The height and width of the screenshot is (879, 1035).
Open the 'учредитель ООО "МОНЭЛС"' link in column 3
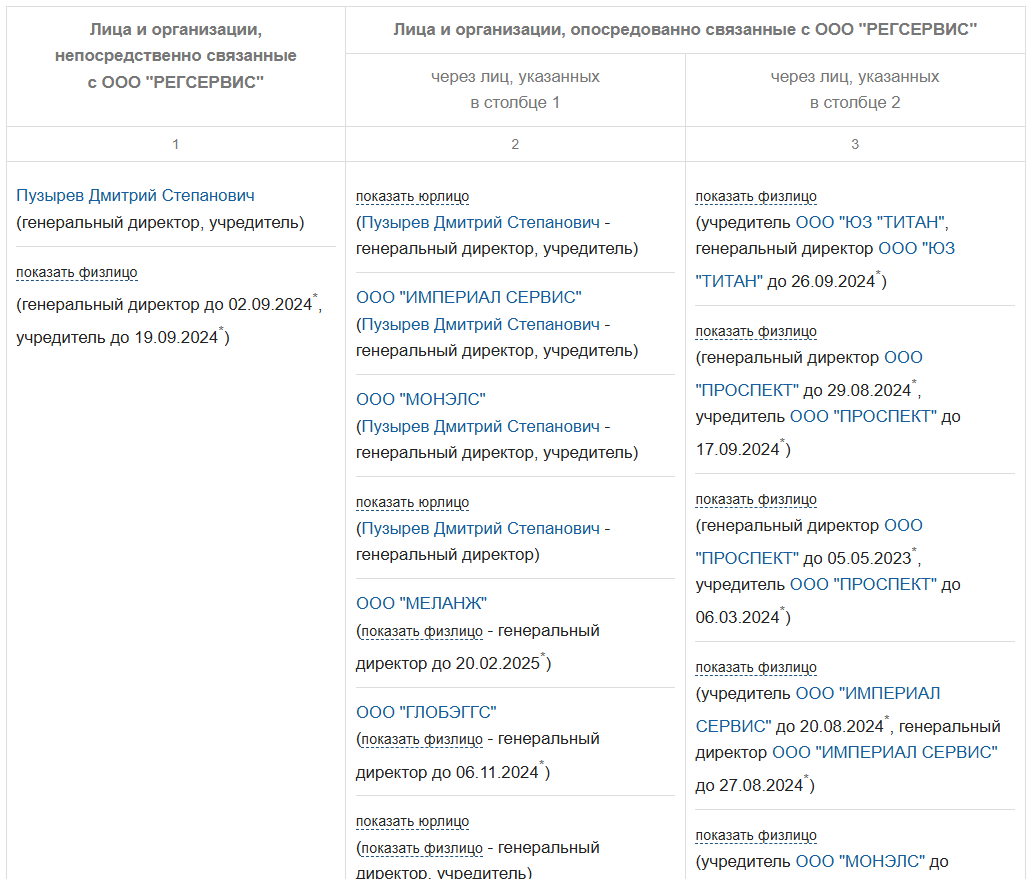pyautogui.click(x=864, y=861)
